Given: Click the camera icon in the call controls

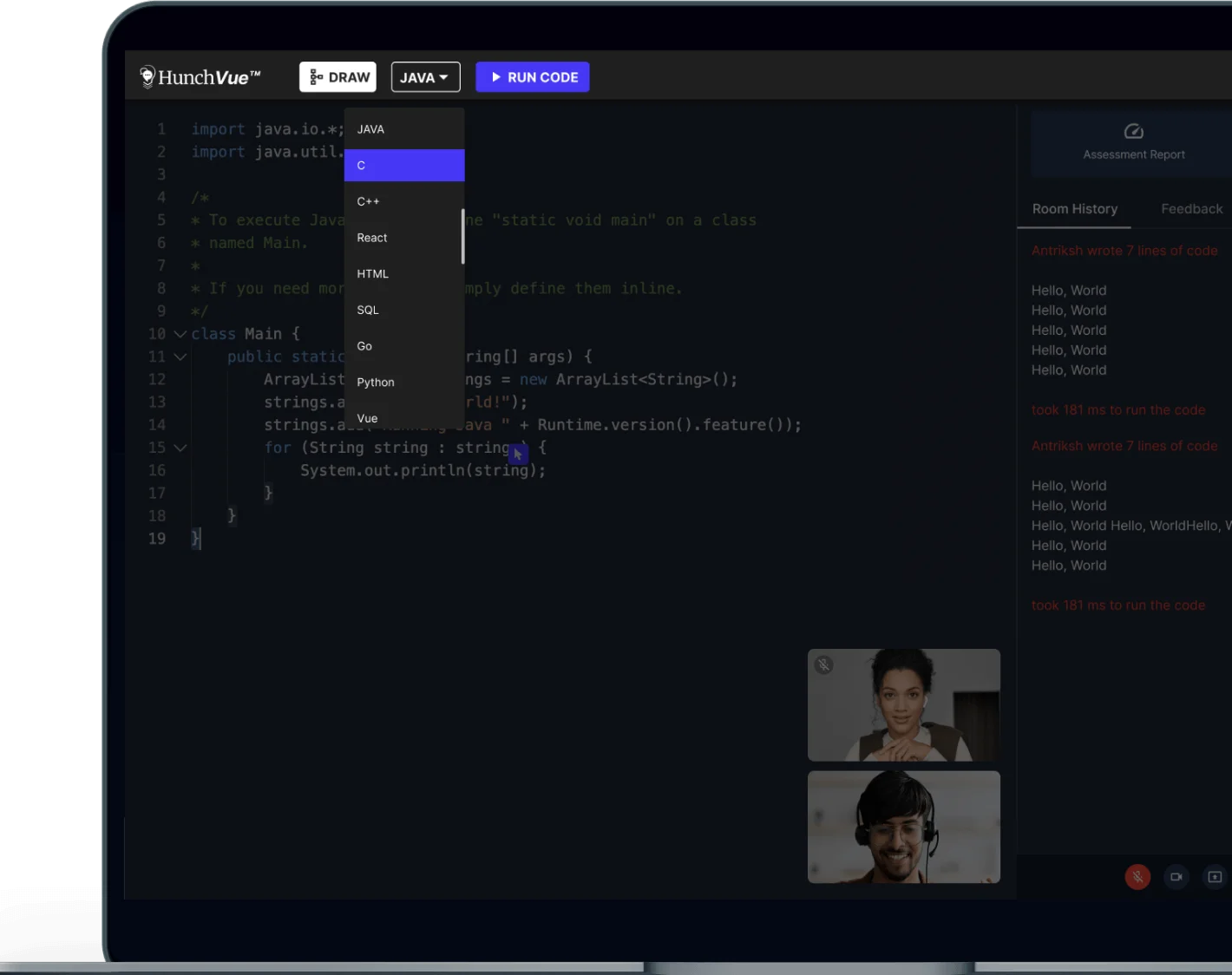Looking at the screenshot, I should click(x=1176, y=877).
